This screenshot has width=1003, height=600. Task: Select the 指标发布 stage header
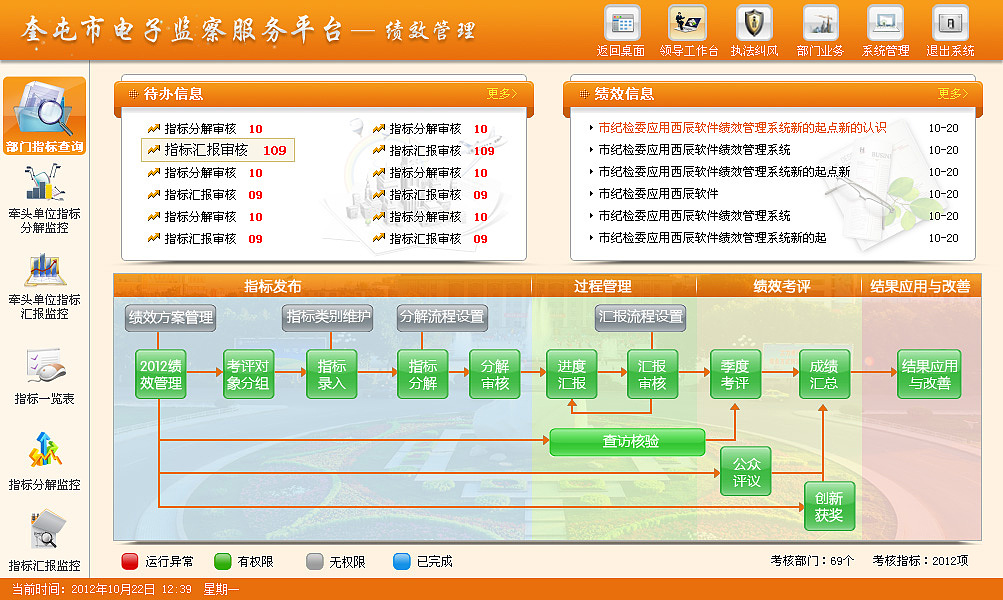click(272, 286)
